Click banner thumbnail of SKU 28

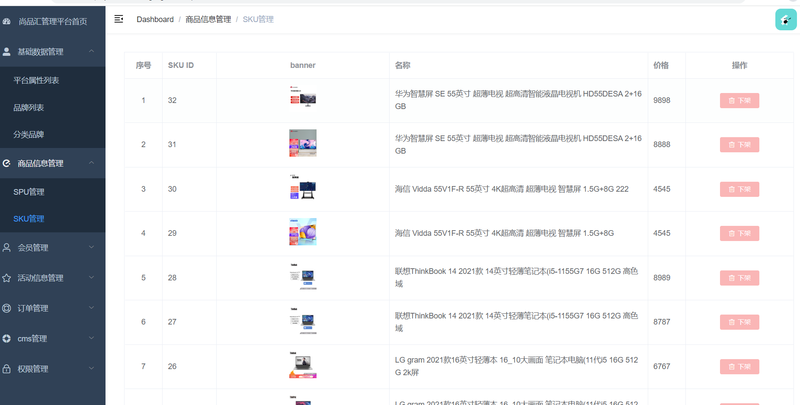[303, 276]
